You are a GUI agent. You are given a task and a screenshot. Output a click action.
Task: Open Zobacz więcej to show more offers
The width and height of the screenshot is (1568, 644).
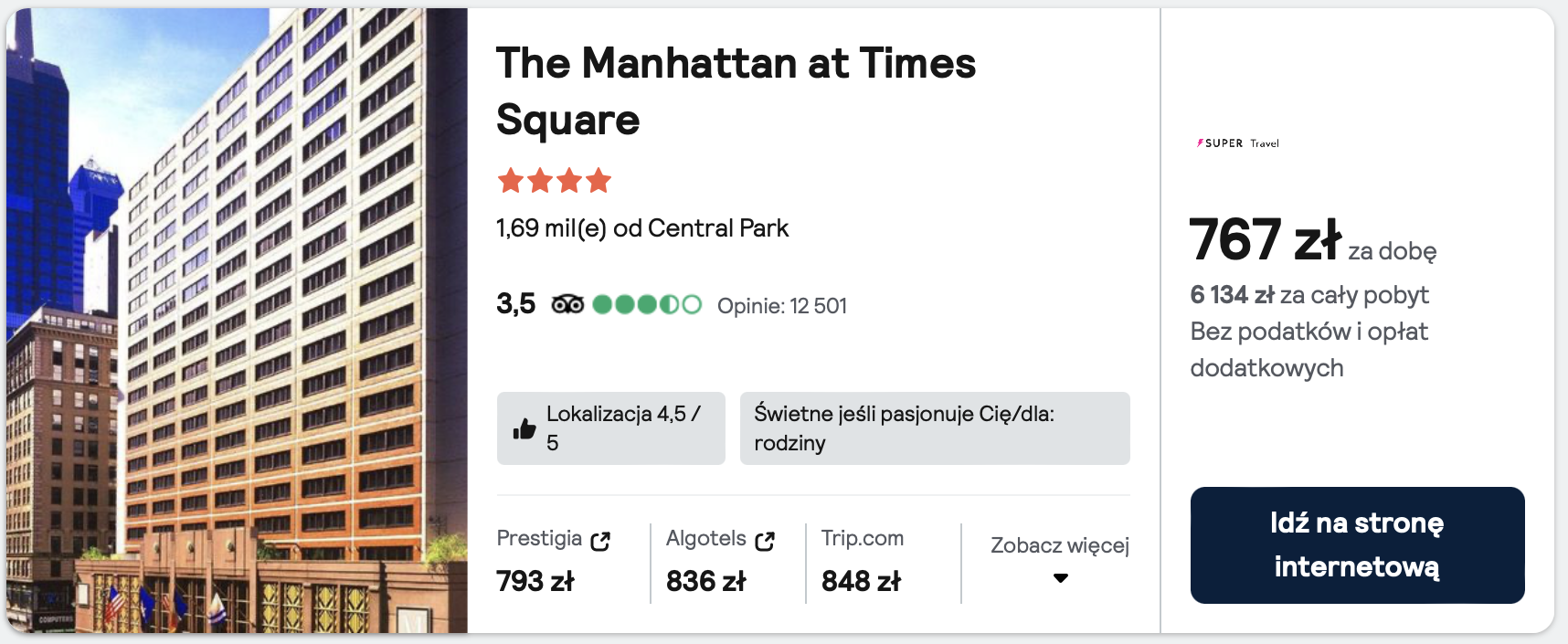click(1060, 545)
